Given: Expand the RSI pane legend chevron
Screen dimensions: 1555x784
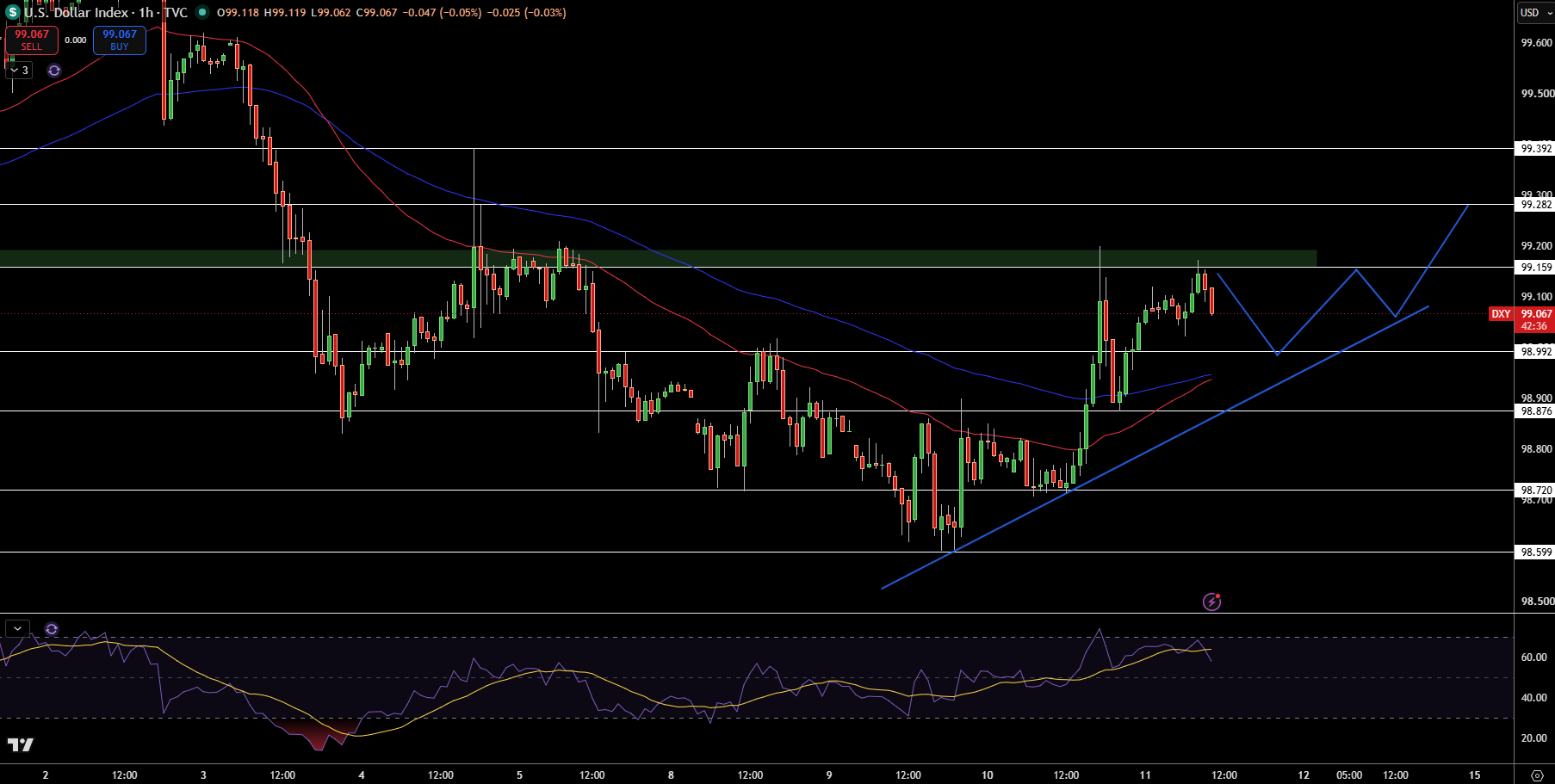Looking at the screenshot, I should pos(16,629).
